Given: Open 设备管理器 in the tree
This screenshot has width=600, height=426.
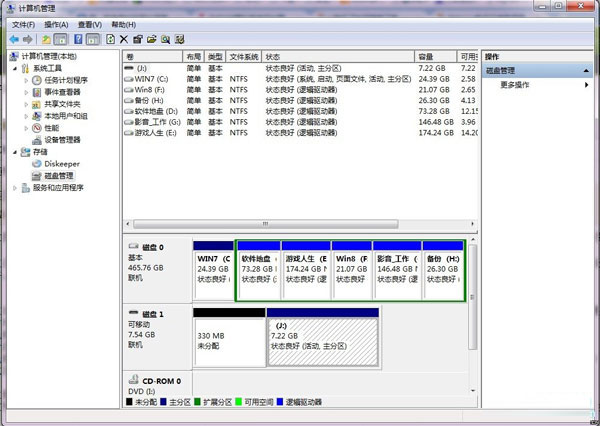Looking at the screenshot, I should pyautogui.click(x=62, y=140).
